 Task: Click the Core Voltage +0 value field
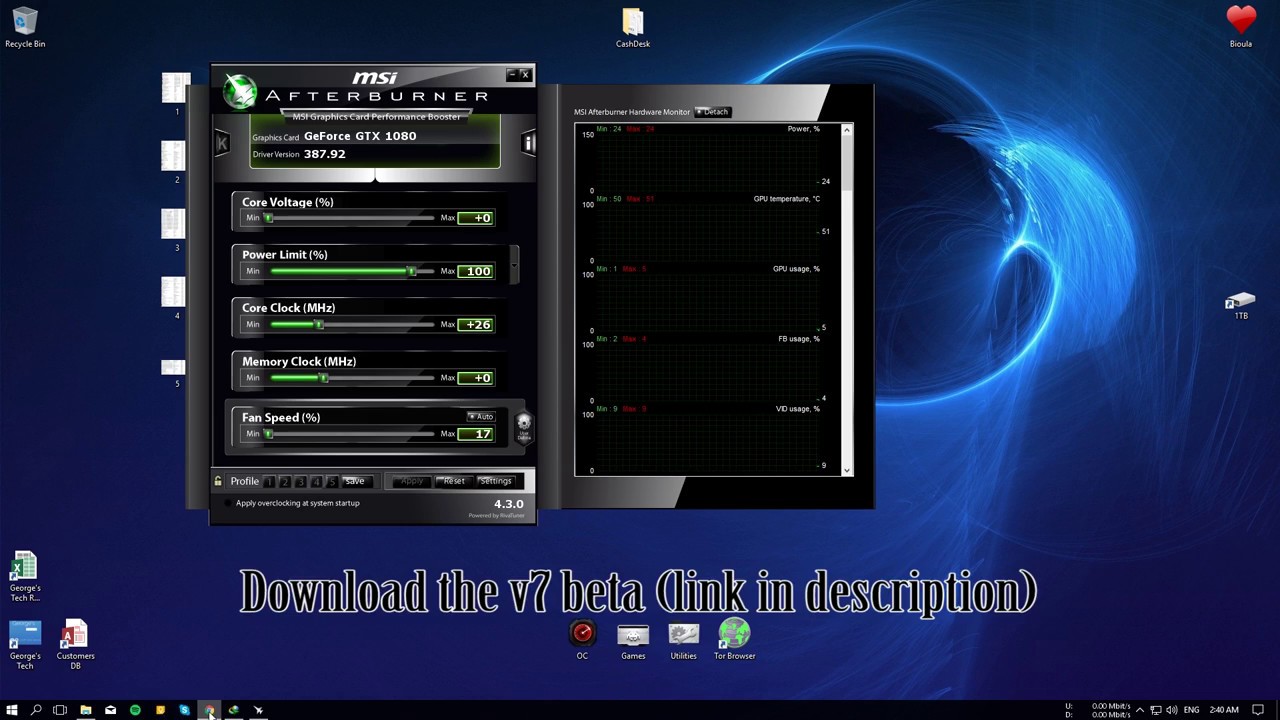point(476,218)
